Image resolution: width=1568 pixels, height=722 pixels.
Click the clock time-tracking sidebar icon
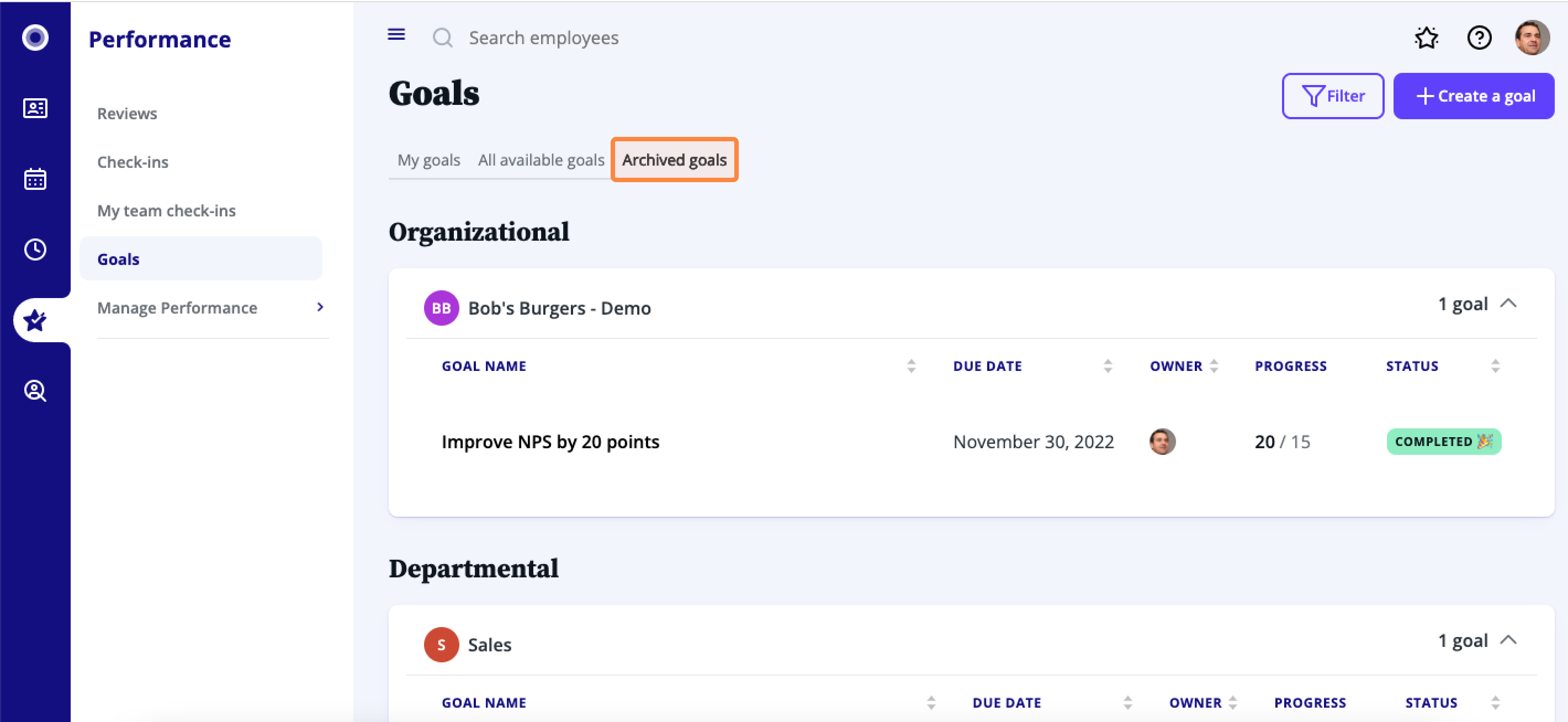(x=35, y=249)
